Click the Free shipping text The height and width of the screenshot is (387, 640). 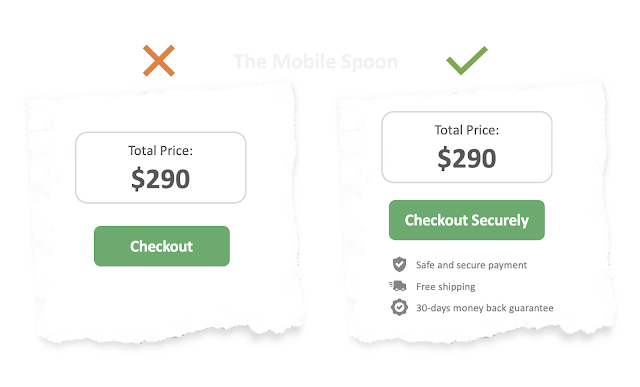[446, 287]
